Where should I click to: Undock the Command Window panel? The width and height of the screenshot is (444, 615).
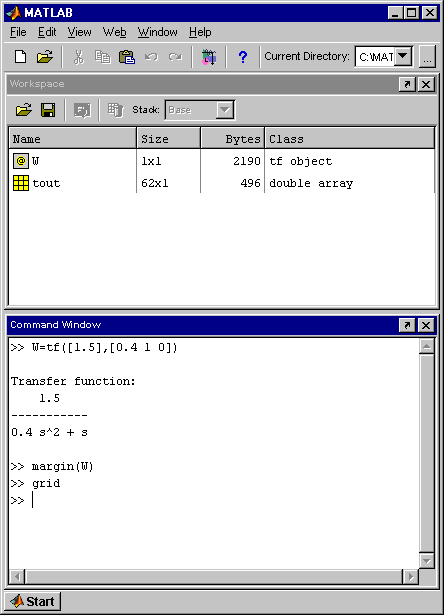(x=407, y=325)
